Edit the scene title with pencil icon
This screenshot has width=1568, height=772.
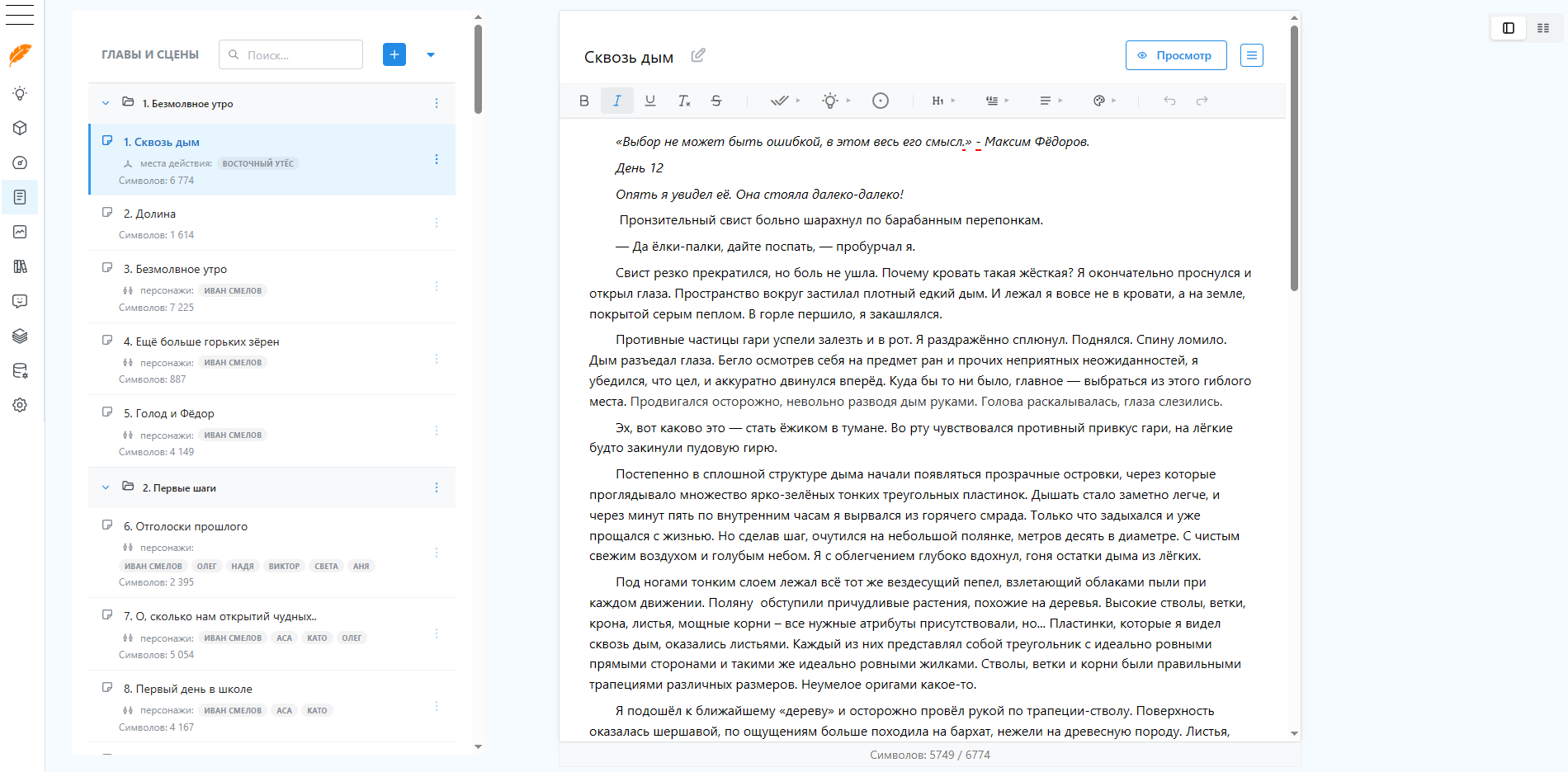(x=698, y=55)
